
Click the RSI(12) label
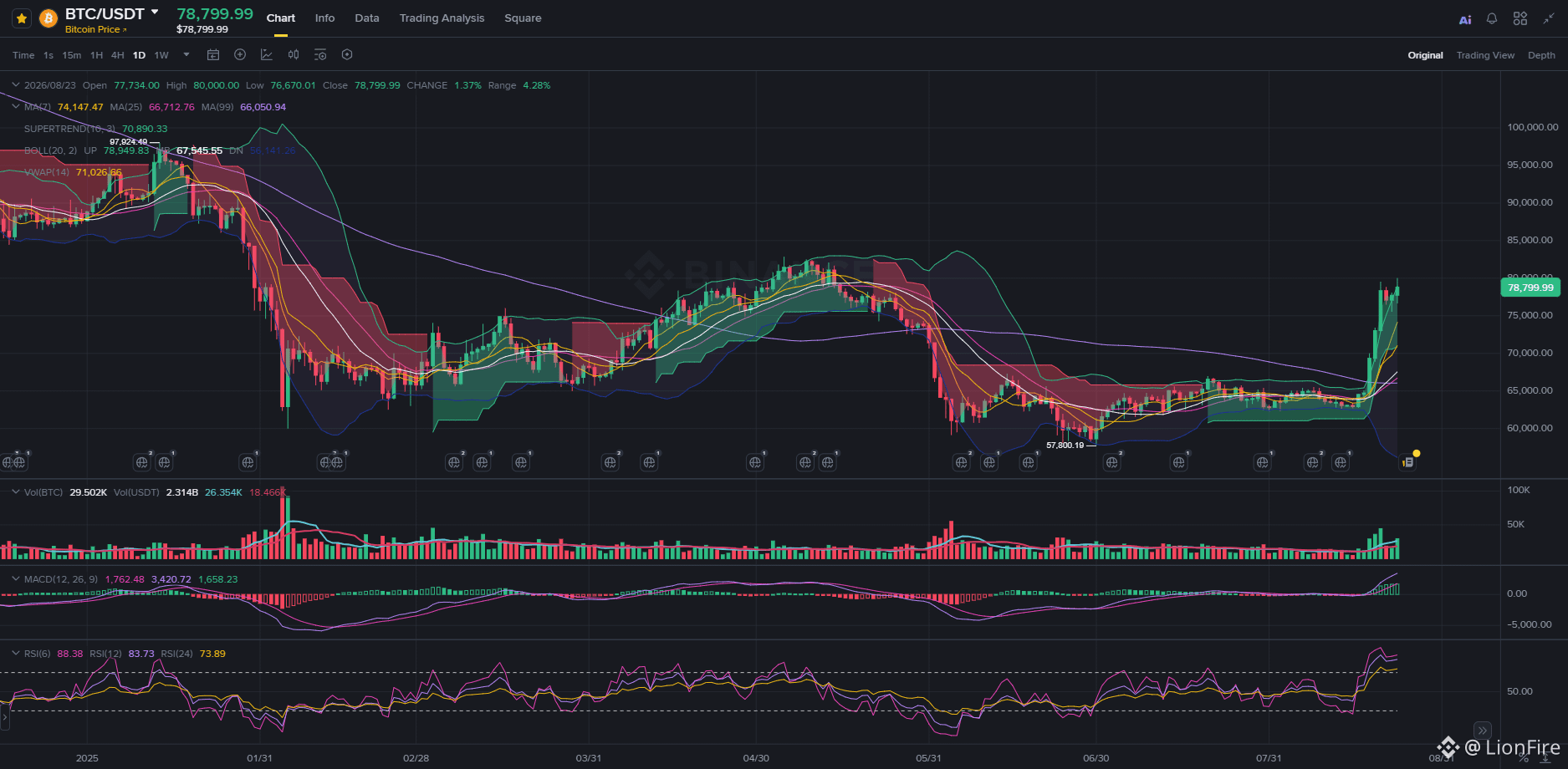point(105,654)
